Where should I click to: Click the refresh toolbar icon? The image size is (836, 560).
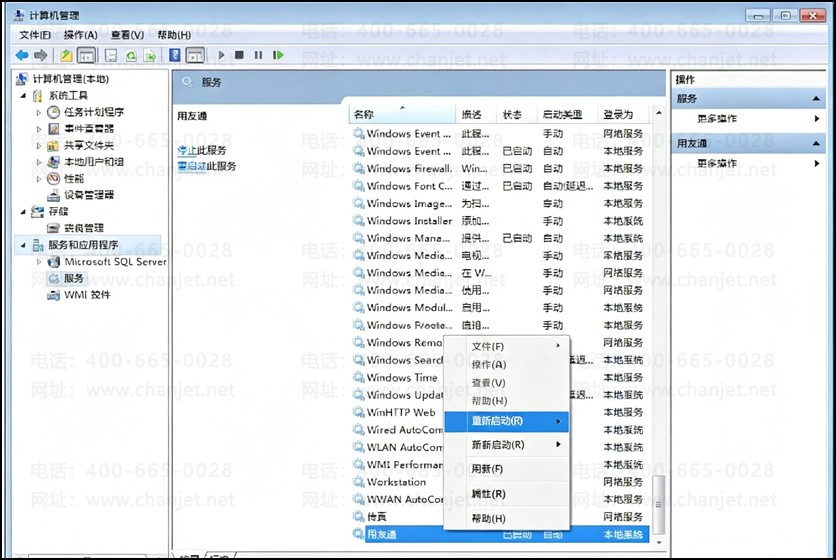131,55
